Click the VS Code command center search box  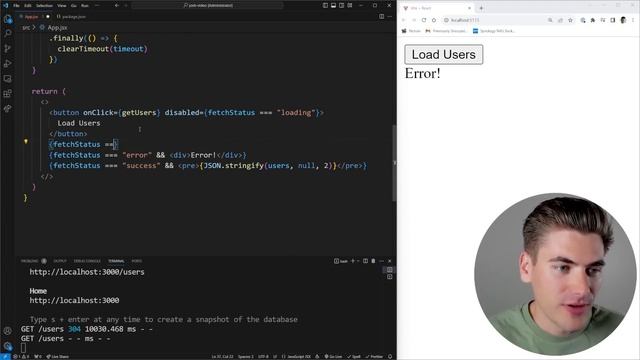(x=208, y=6)
